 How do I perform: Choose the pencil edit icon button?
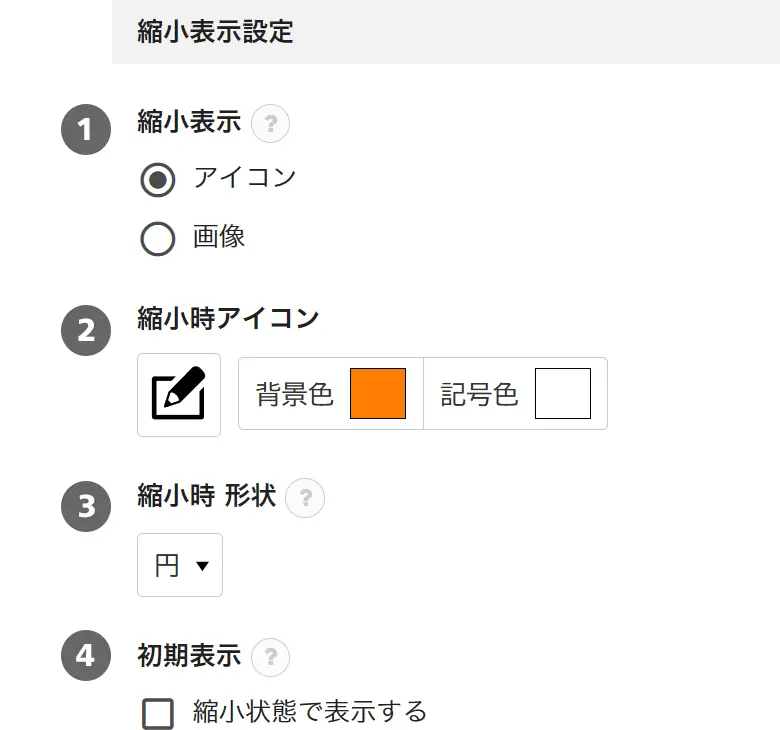coord(179,395)
